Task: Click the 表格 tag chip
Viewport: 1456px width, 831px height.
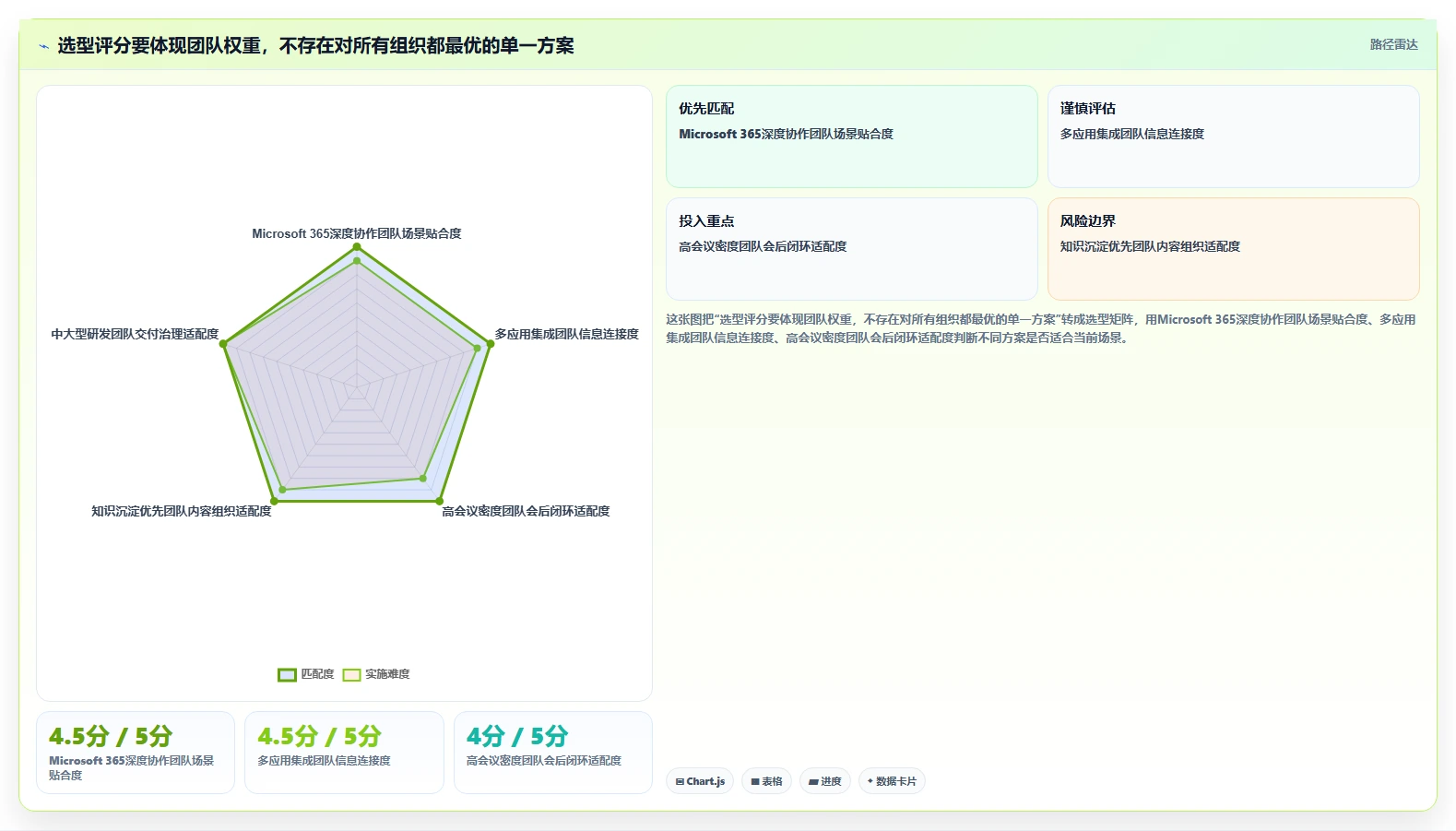Action: point(766,781)
